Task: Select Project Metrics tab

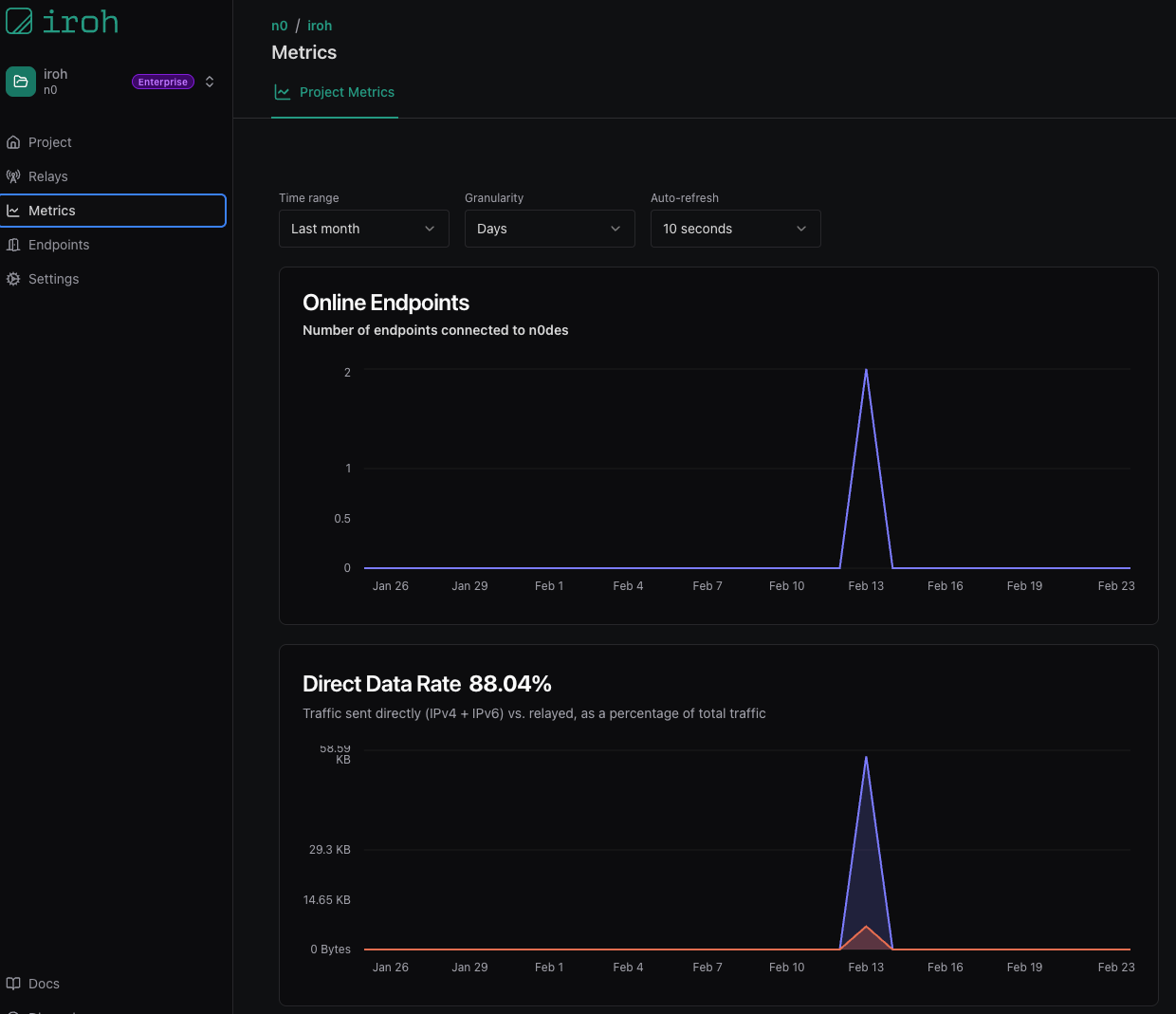Action: pos(335,92)
